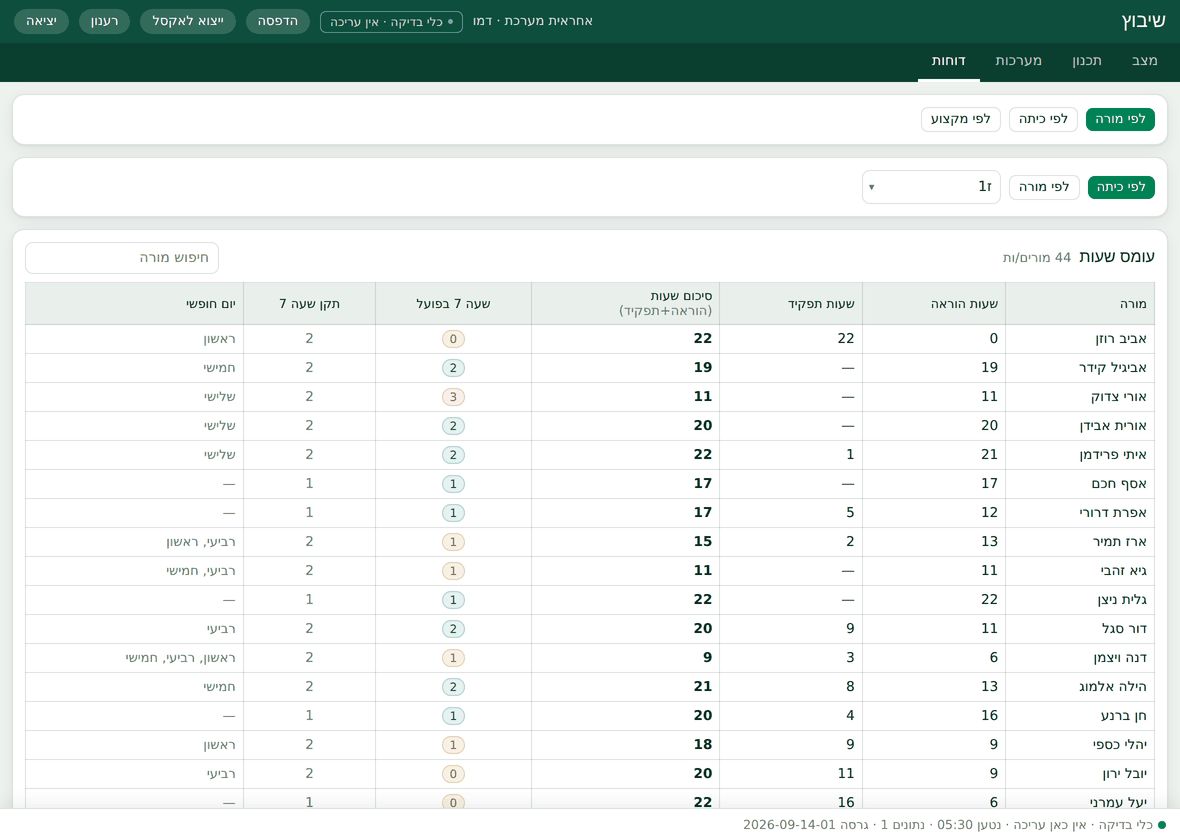
Task: Click hour-7 badge 2 in איתי פרידמן row
Action: pos(453,455)
